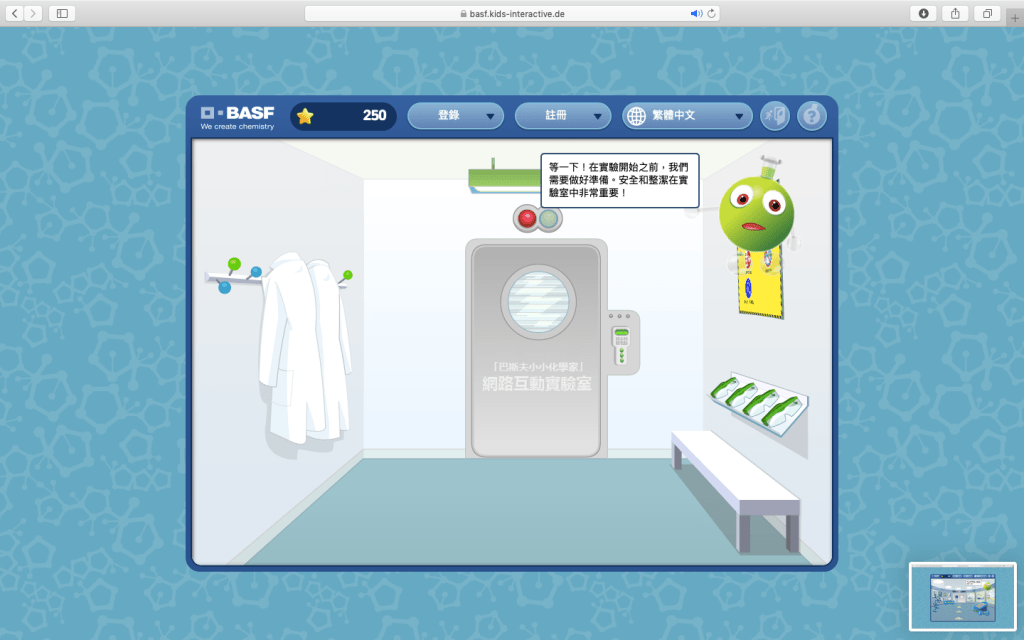Open the 繁體中文 language dropdown

(687, 116)
